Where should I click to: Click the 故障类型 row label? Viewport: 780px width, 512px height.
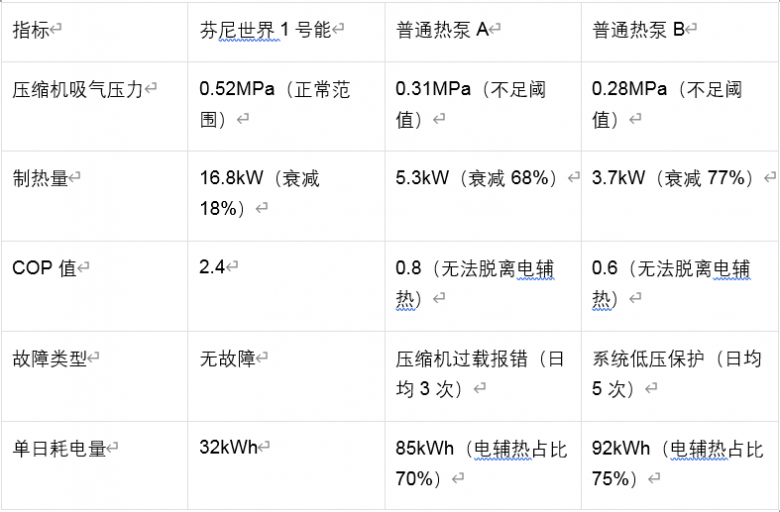click(50, 359)
